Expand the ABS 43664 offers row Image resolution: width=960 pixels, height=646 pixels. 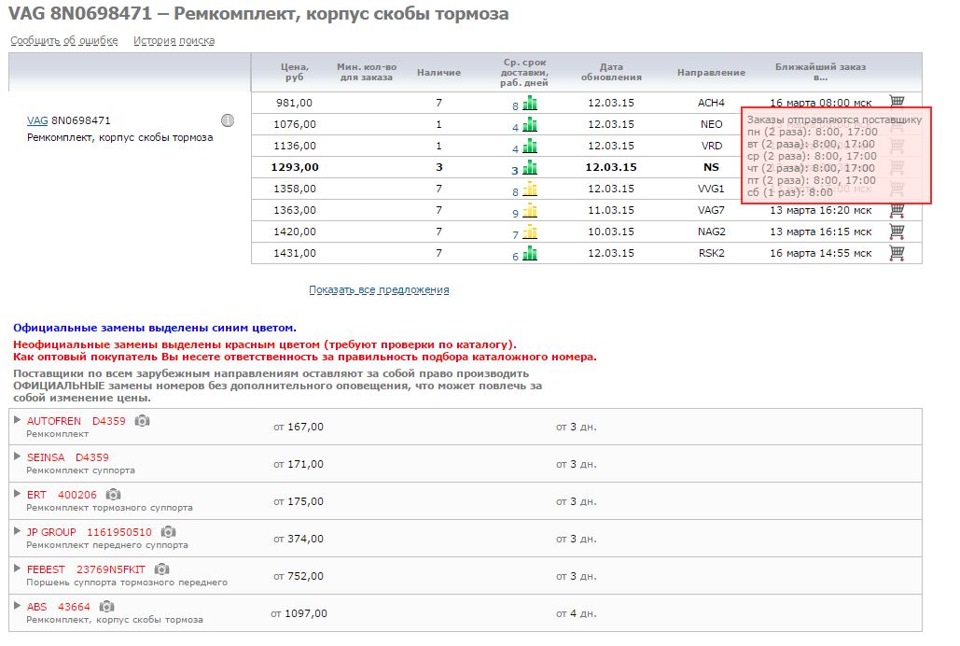[x=17, y=606]
